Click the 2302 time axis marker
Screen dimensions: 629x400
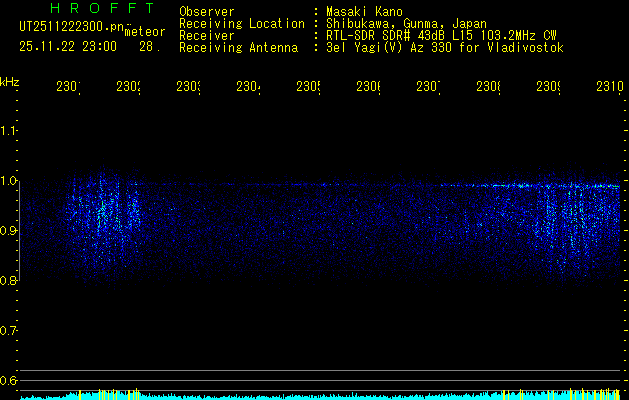pyautogui.click(x=128, y=87)
